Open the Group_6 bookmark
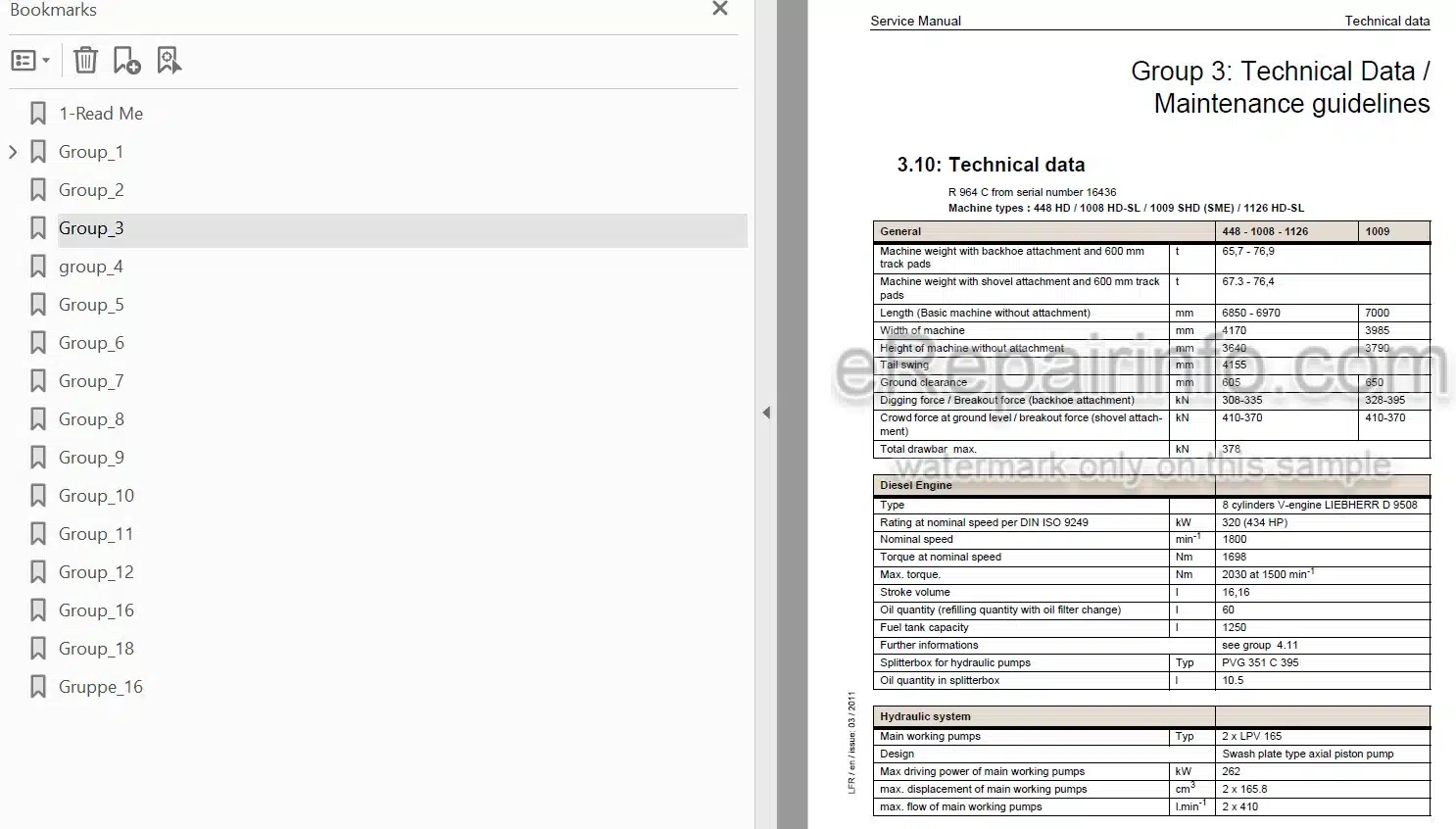This screenshot has height=829, width=1456. coord(91,343)
